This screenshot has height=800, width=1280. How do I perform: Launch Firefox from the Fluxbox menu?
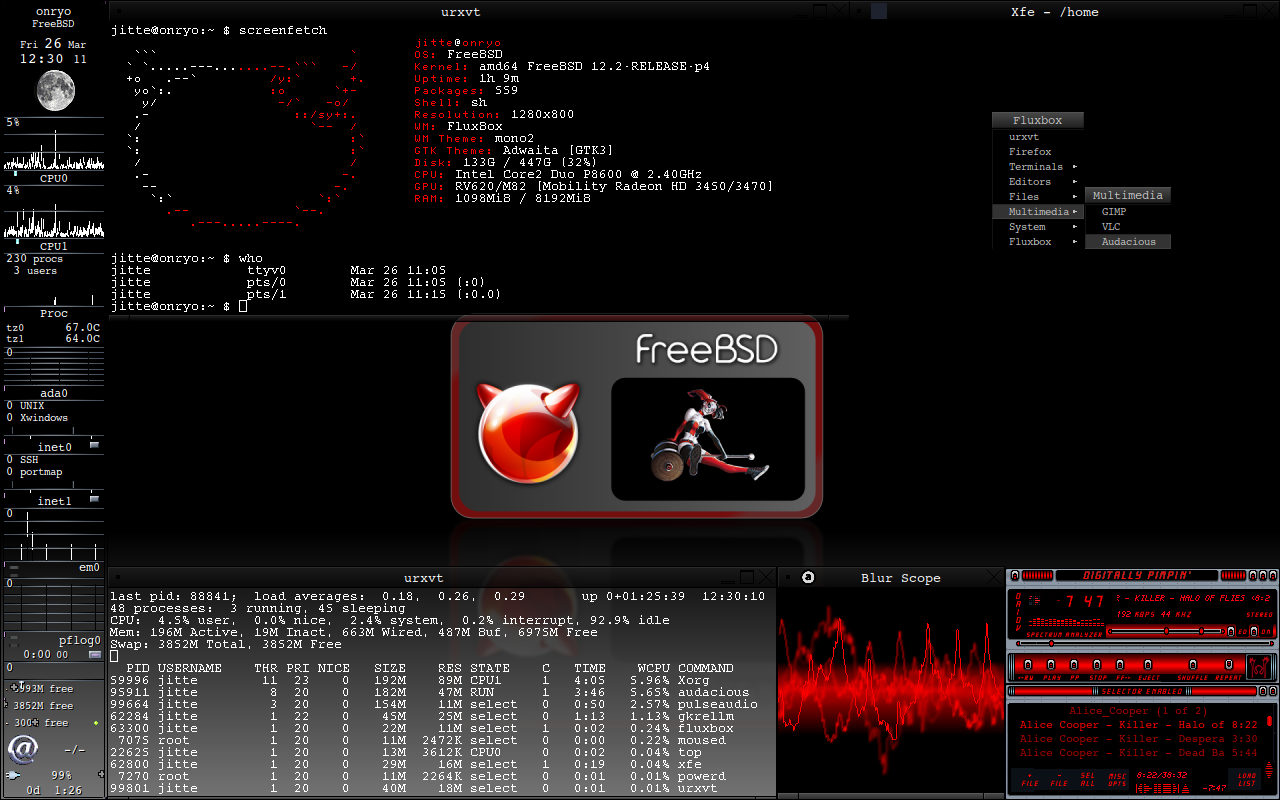pyautogui.click(x=1038, y=152)
